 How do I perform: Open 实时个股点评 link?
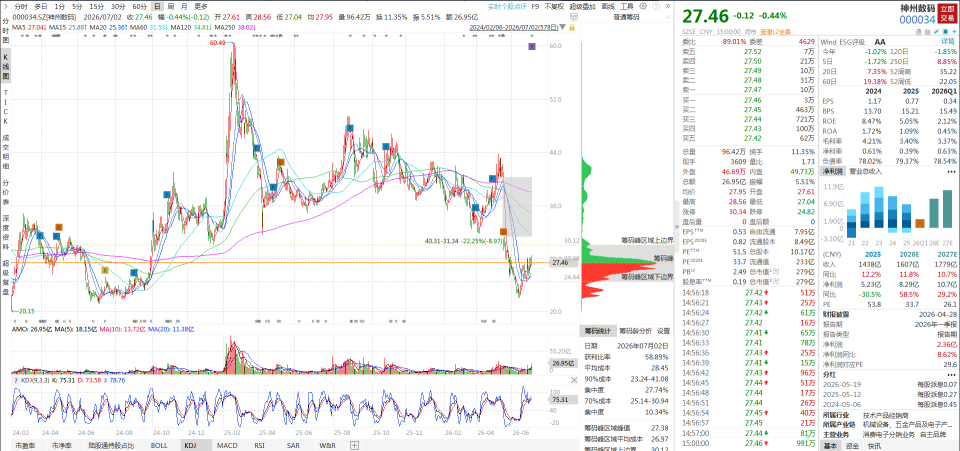[508, 6]
